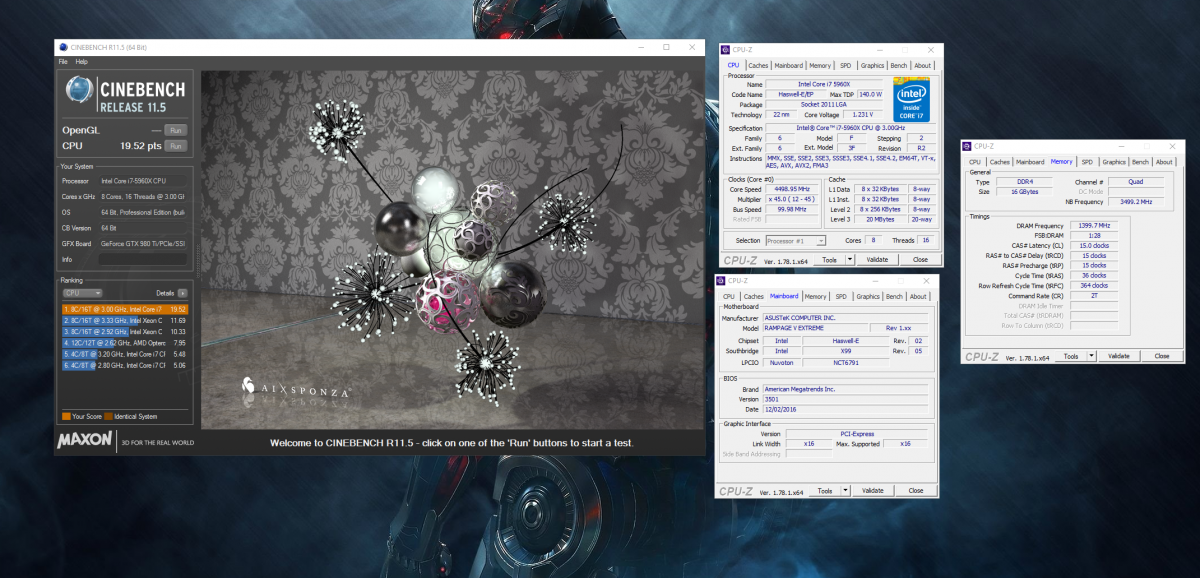Switch to Caches tab in the CPU-Z Memory window
This screenshot has width=1200, height=578.
[x=1000, y=162]
